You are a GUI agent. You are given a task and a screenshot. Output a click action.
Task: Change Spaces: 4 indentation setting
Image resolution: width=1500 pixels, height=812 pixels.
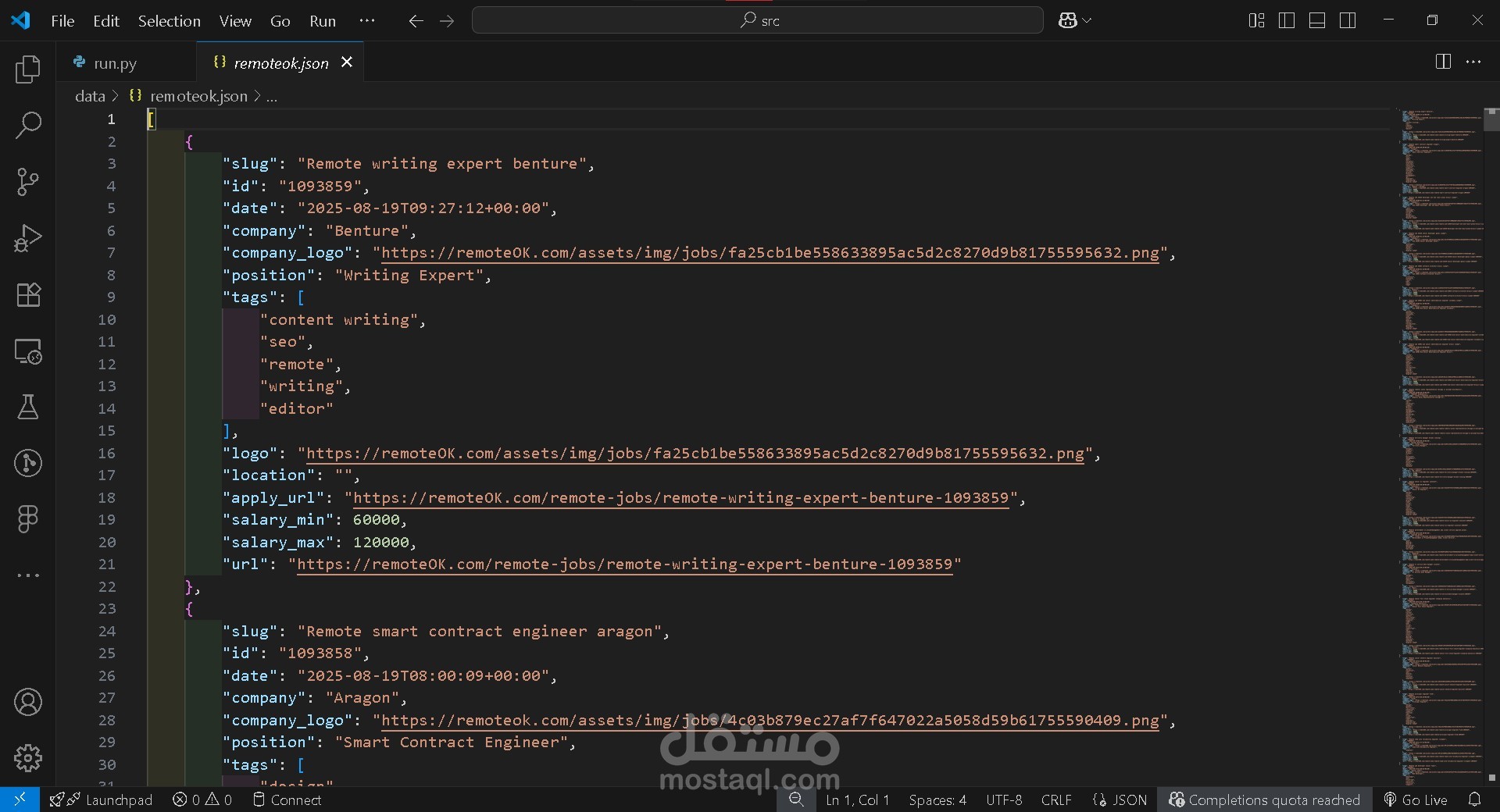tap(937, 800)
